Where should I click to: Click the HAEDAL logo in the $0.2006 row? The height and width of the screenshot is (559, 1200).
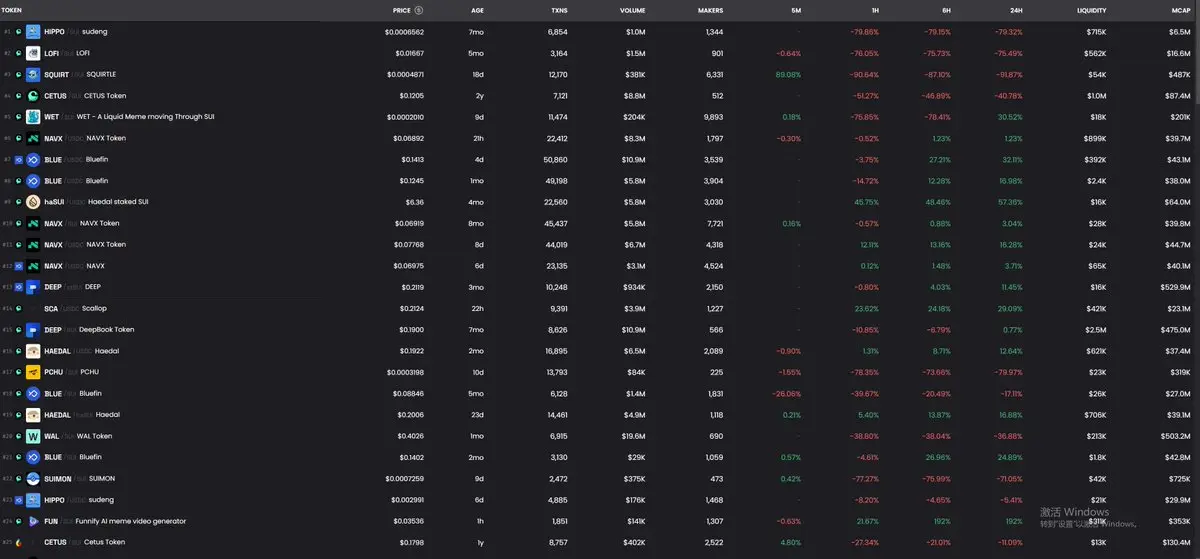click(x=33, y=415)
